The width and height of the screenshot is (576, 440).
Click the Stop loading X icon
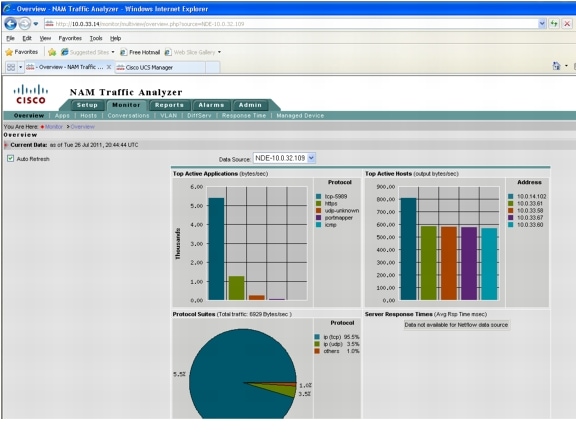(x=567, y=24)
